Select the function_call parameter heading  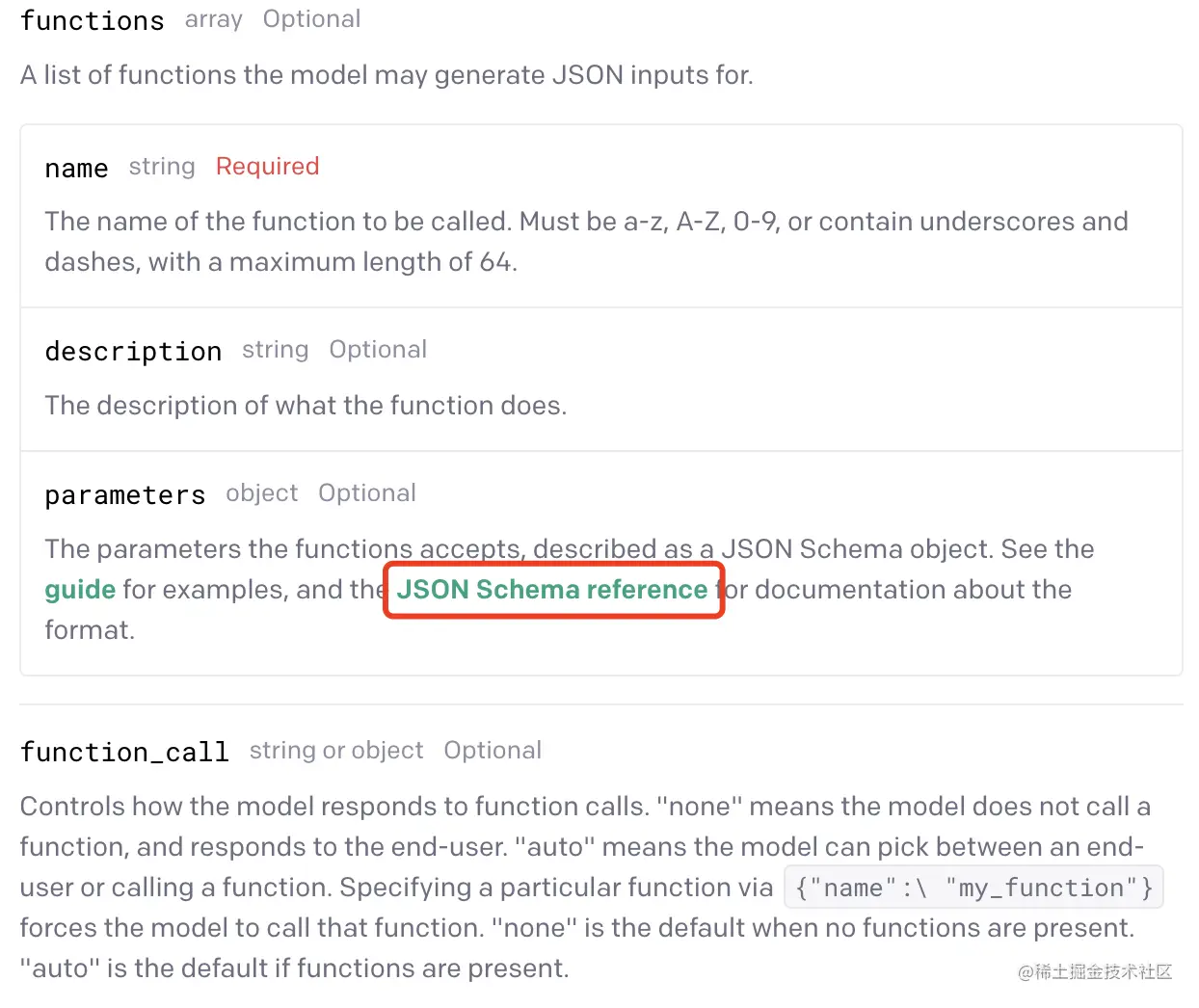(x=124, y=752)
